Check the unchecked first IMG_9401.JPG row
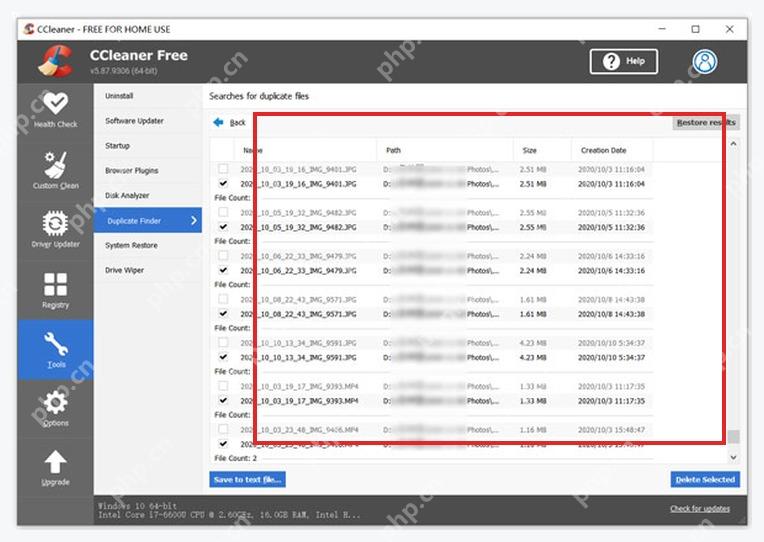The height and width of the screenshot is (542, 764). [223, 169]
